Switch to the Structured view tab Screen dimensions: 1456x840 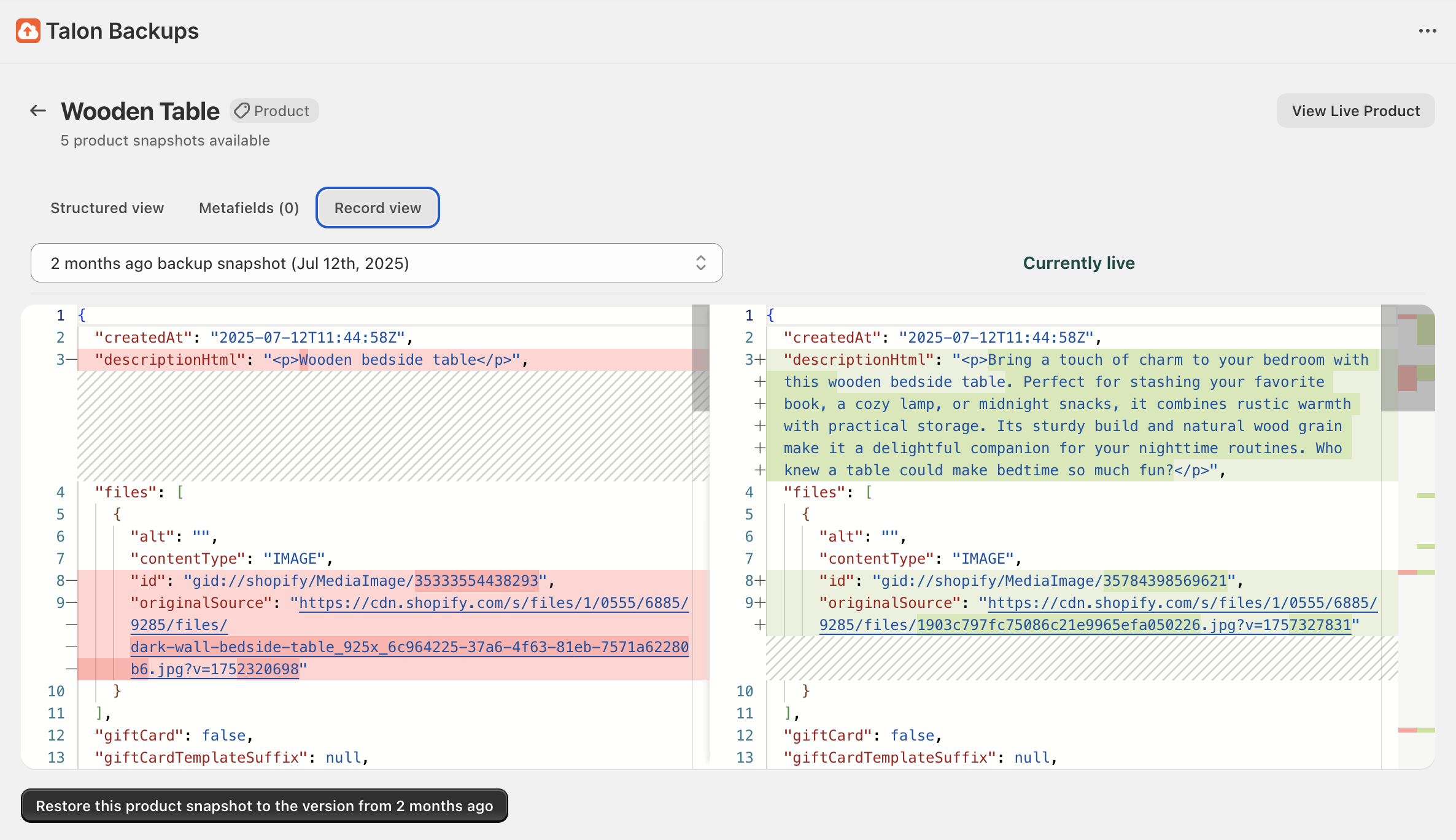tap(107, 208)
